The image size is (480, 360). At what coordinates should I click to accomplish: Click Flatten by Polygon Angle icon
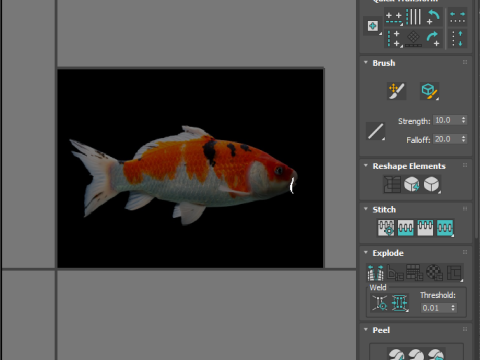pos(395,273)
